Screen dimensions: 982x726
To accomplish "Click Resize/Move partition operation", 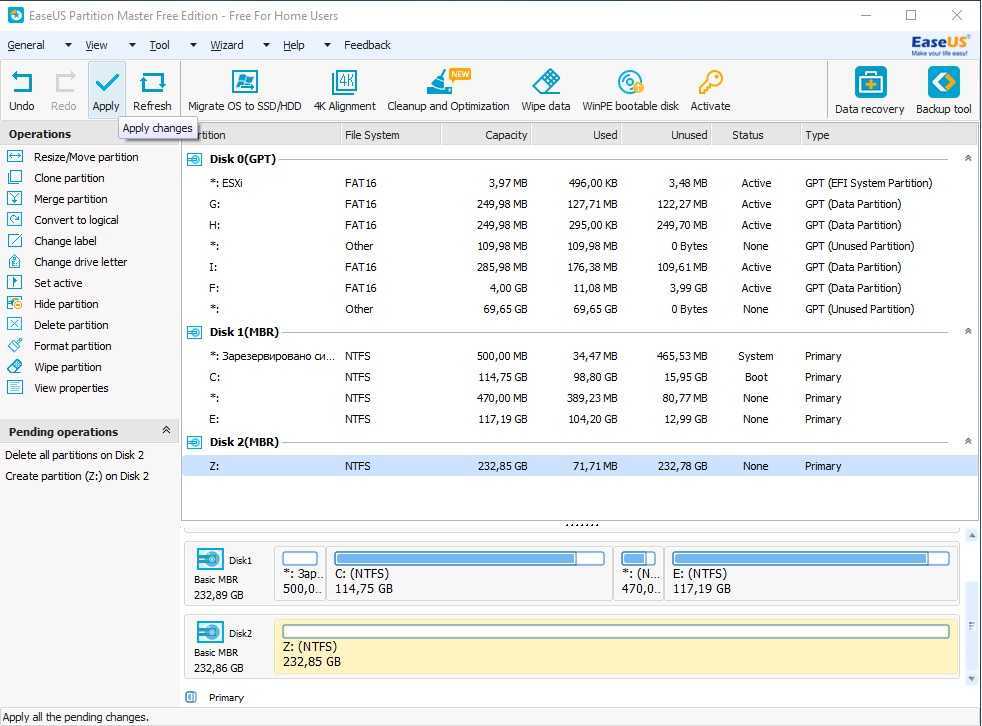I will 86,157.
